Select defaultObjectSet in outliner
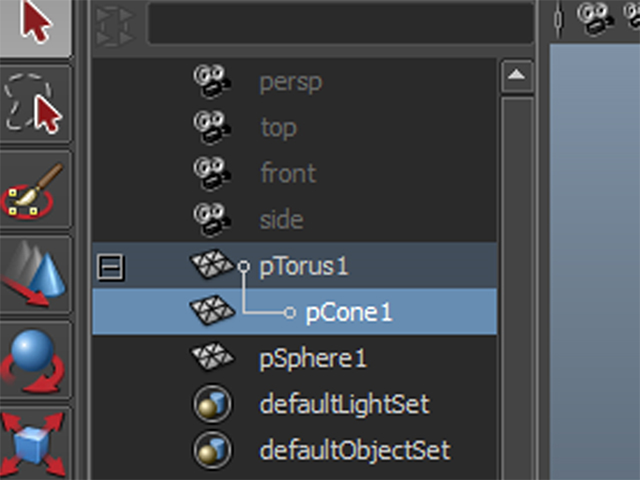Screen dimensions: 640x480 pyautogui.click(x=354, y=450)
